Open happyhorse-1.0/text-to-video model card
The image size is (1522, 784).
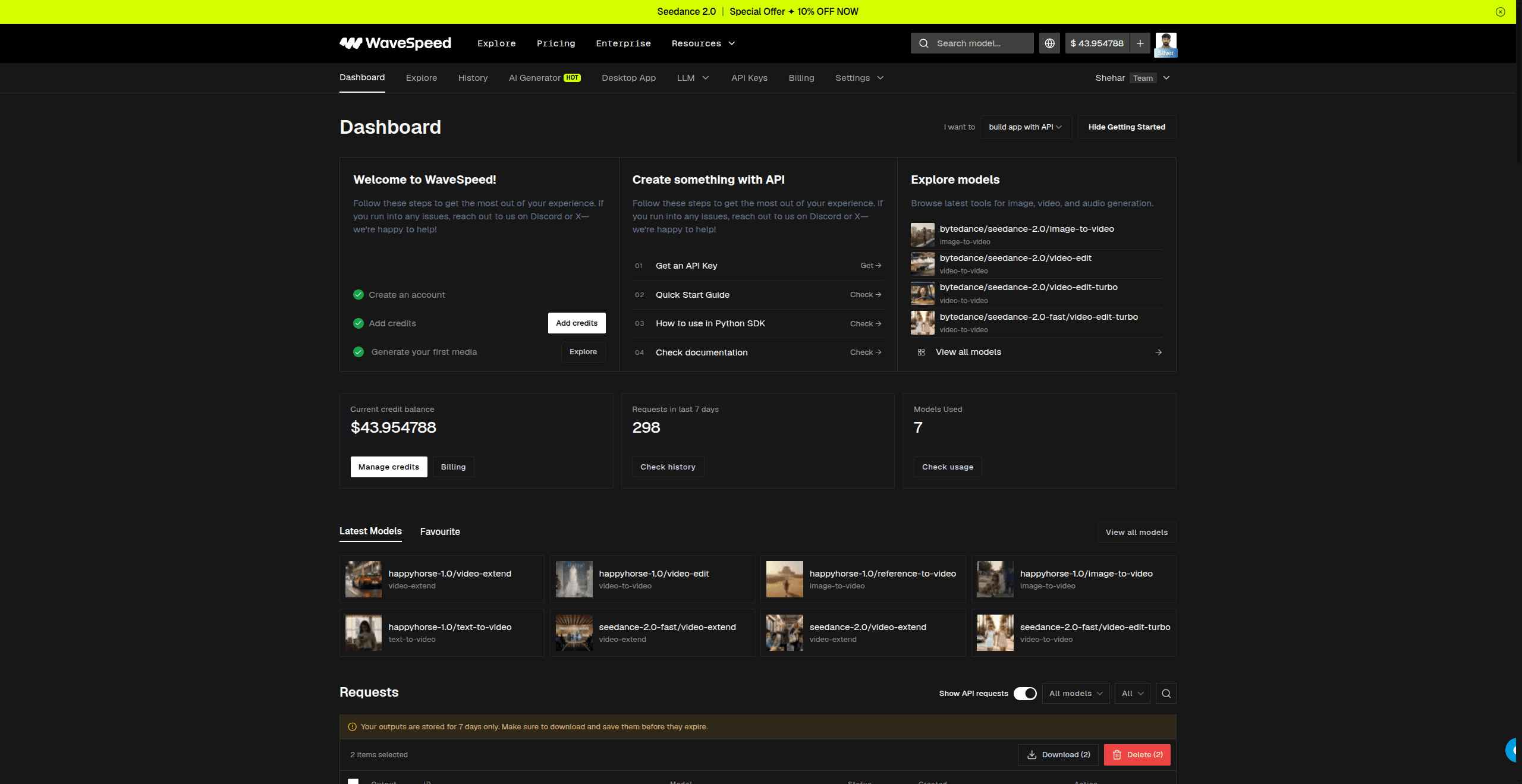point(442,633)
